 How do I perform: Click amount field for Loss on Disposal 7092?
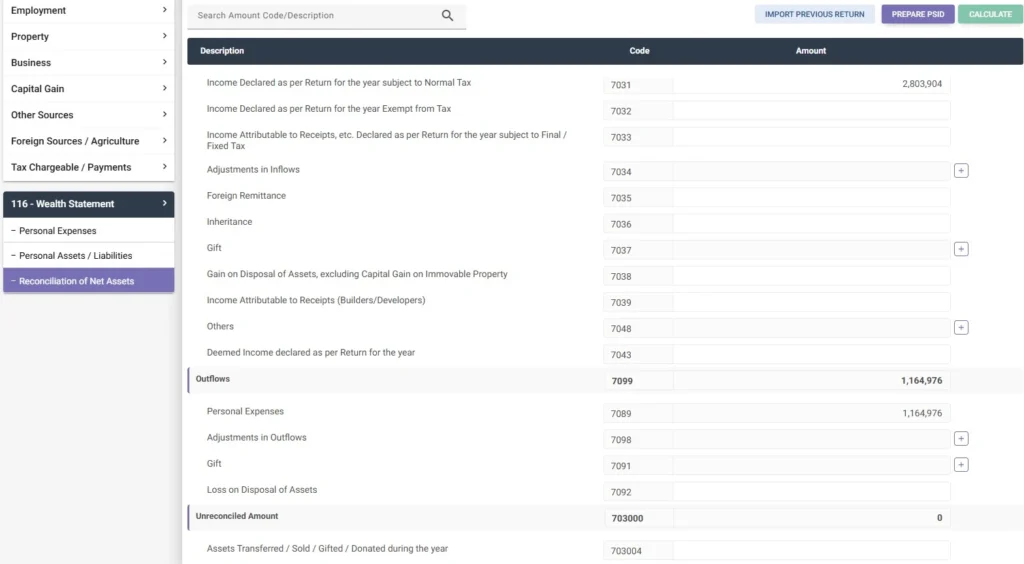(811, 492)
